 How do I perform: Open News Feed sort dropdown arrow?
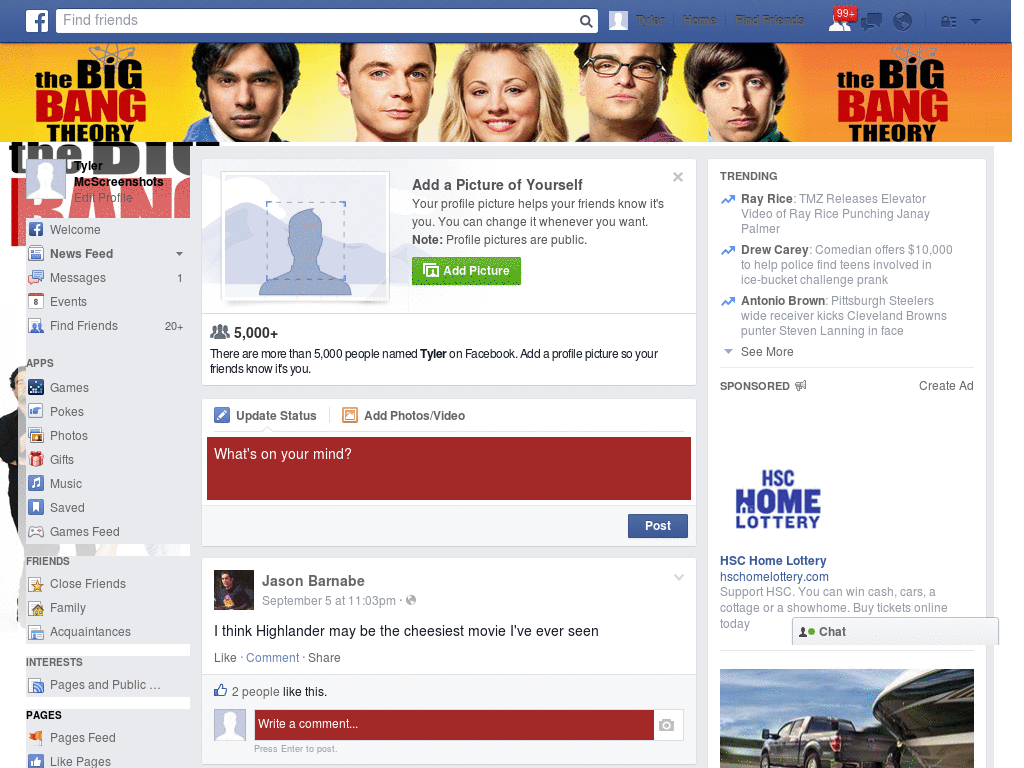pos(179,254)
